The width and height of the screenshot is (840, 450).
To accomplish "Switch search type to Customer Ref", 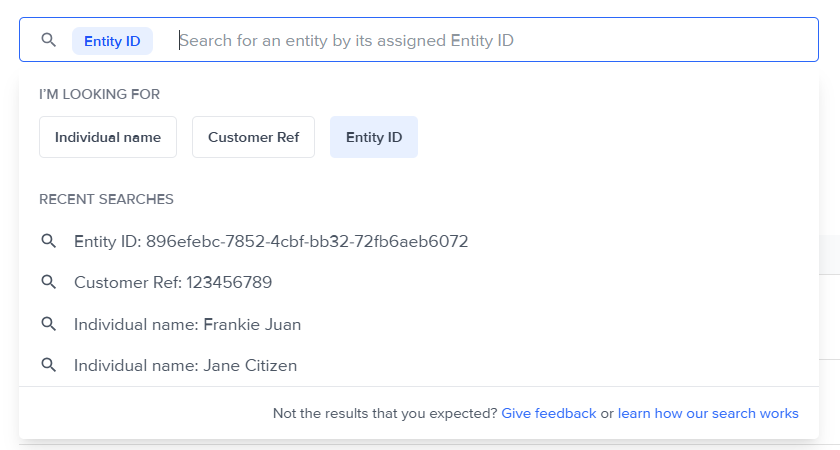I will pos(253,137).
